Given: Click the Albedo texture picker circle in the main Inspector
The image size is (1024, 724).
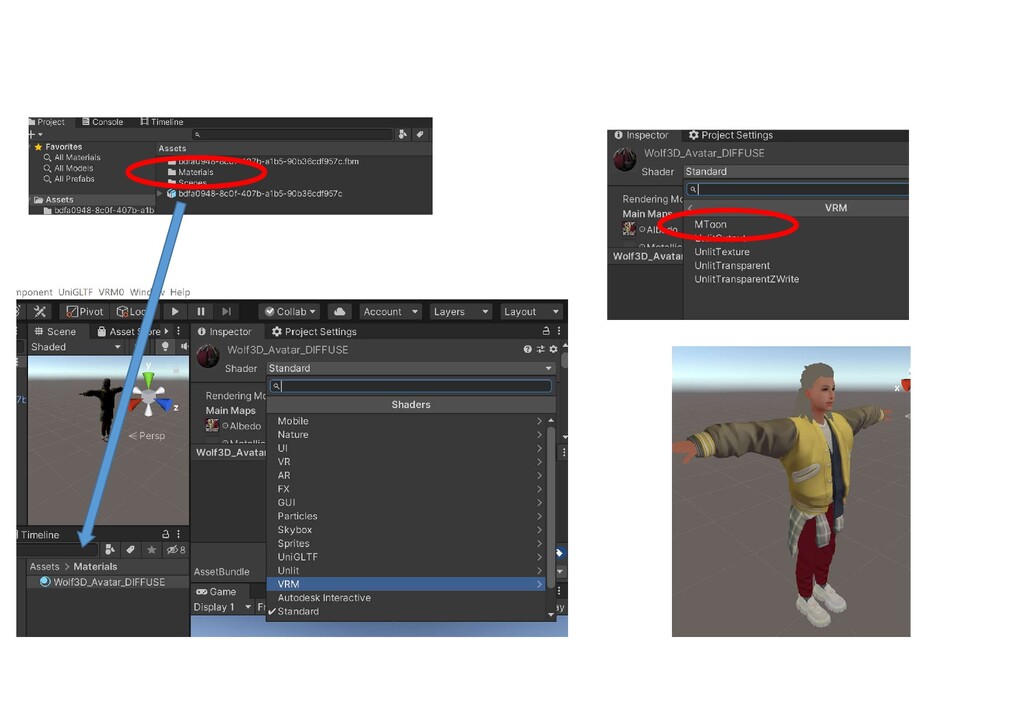Looking at the screenshot, I should [225, 426].
